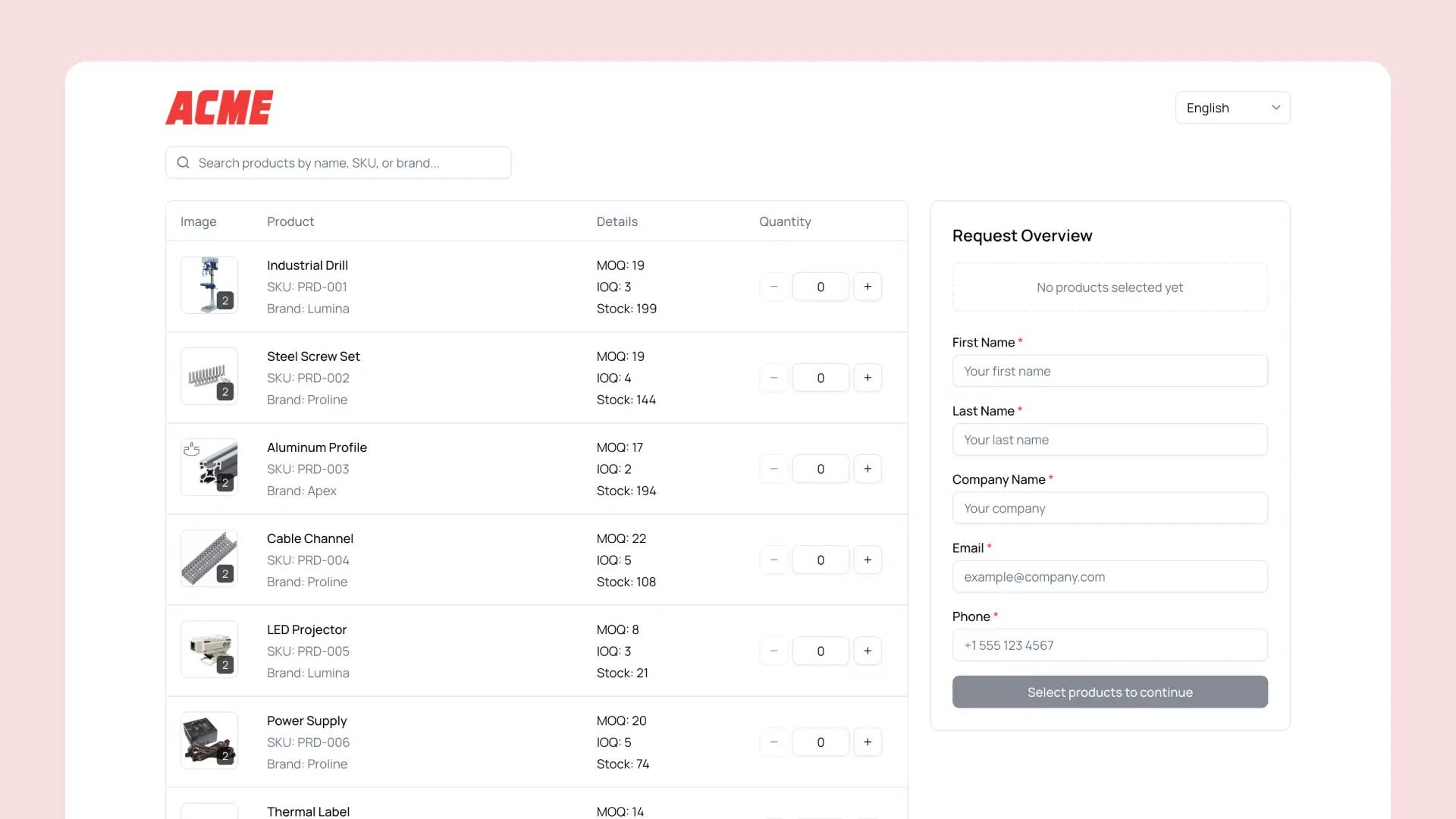The width and height of the screenshot is (1456, 819).
Task: Decrease Aluminum Profile quantity with minus button
Action: point(773,469)
